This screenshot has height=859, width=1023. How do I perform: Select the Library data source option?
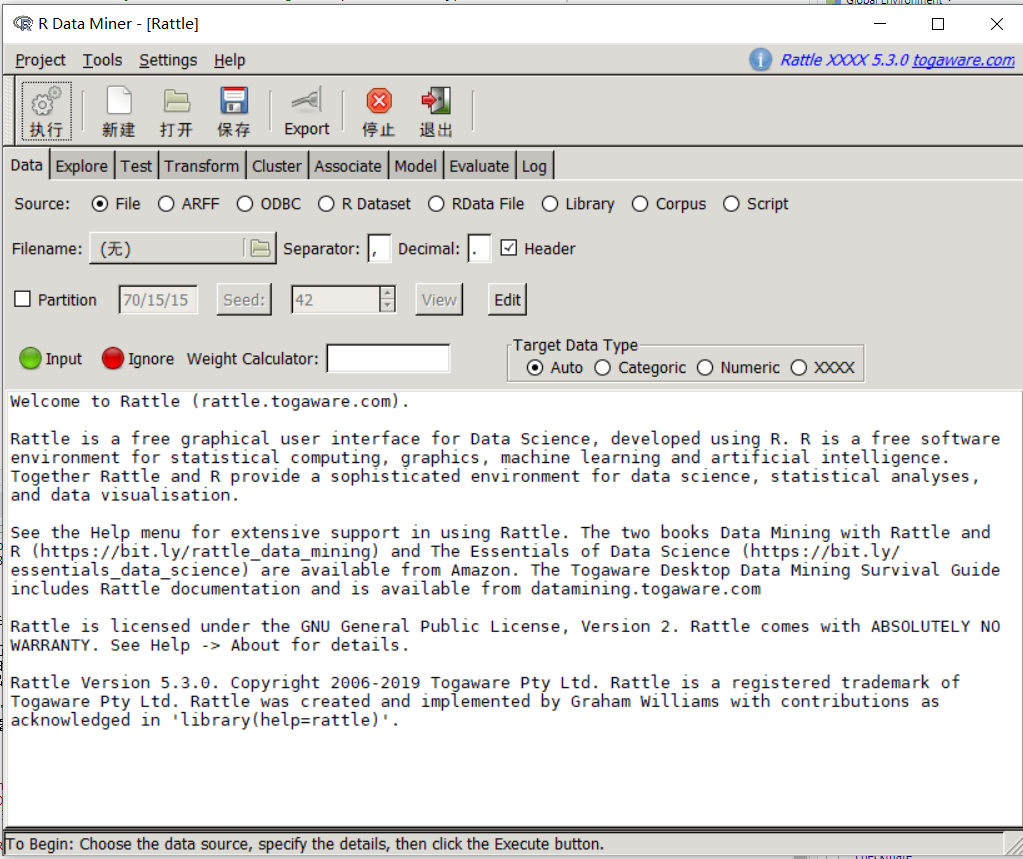click(x=551, y=203)
